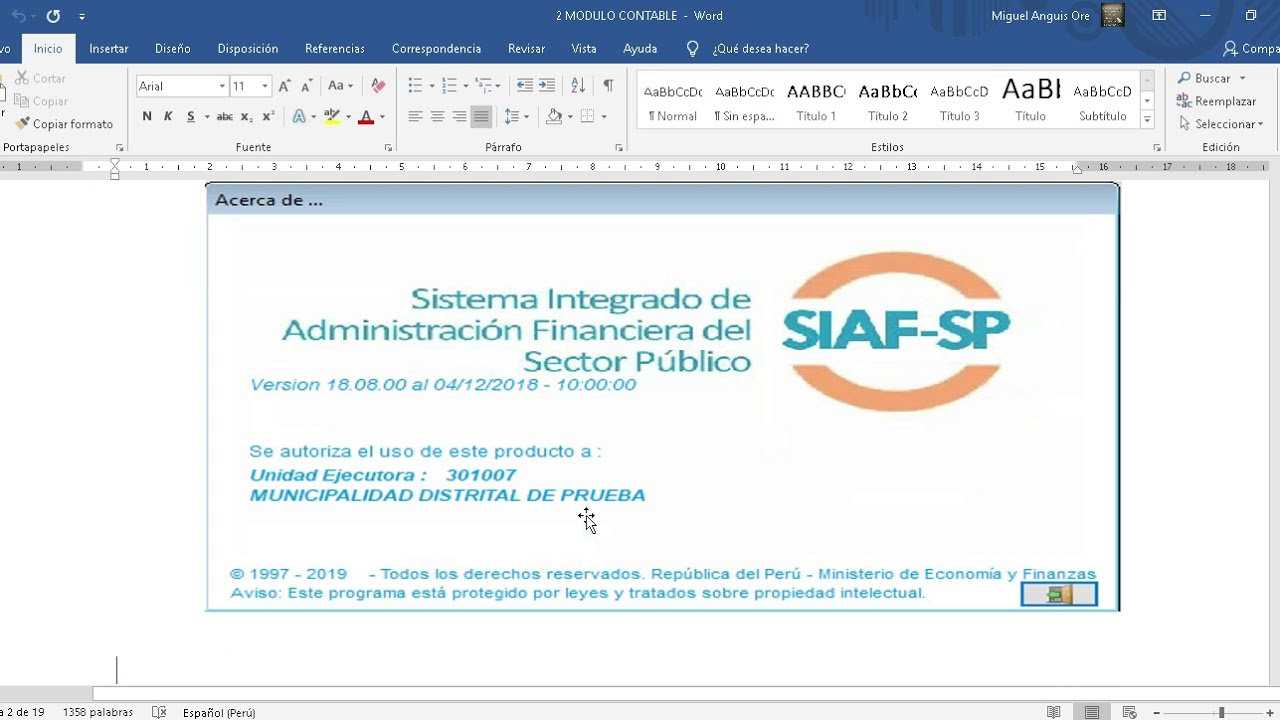This screenshot has width=1280, height=720.
Task: Expand the highlight color dropdown arrow
Action: click(348, 117)
